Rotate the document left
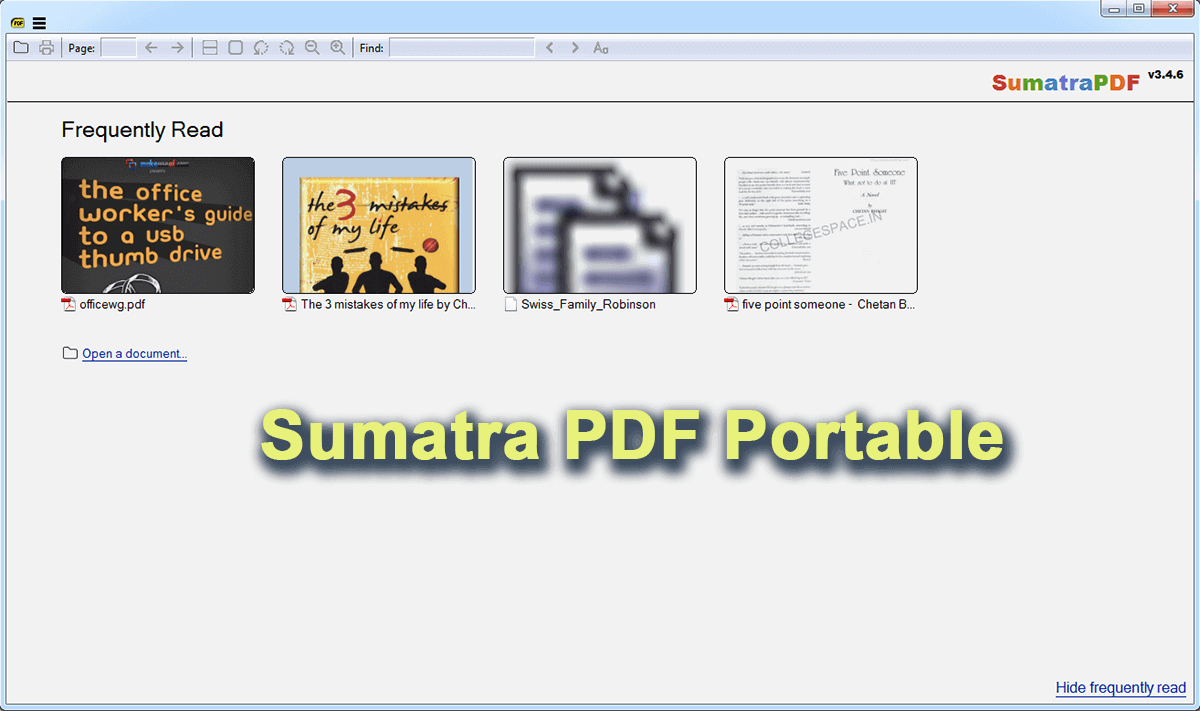This screenshot has width=1200, height=711. [261, 47]
